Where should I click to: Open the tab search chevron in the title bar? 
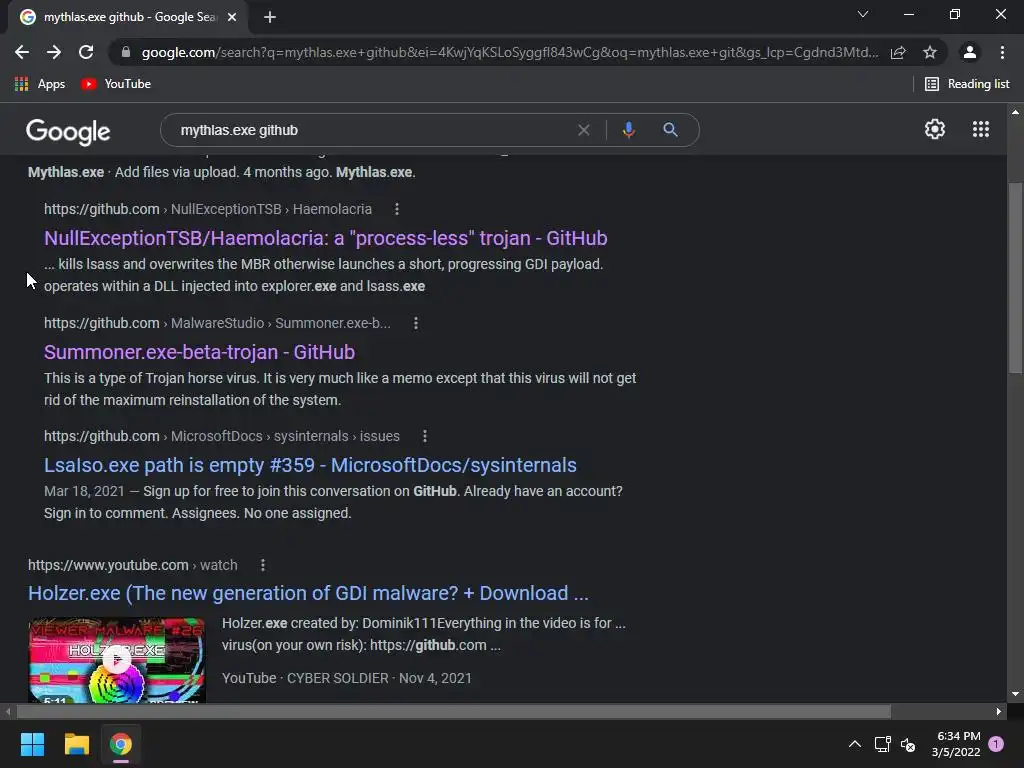point(863,14)
